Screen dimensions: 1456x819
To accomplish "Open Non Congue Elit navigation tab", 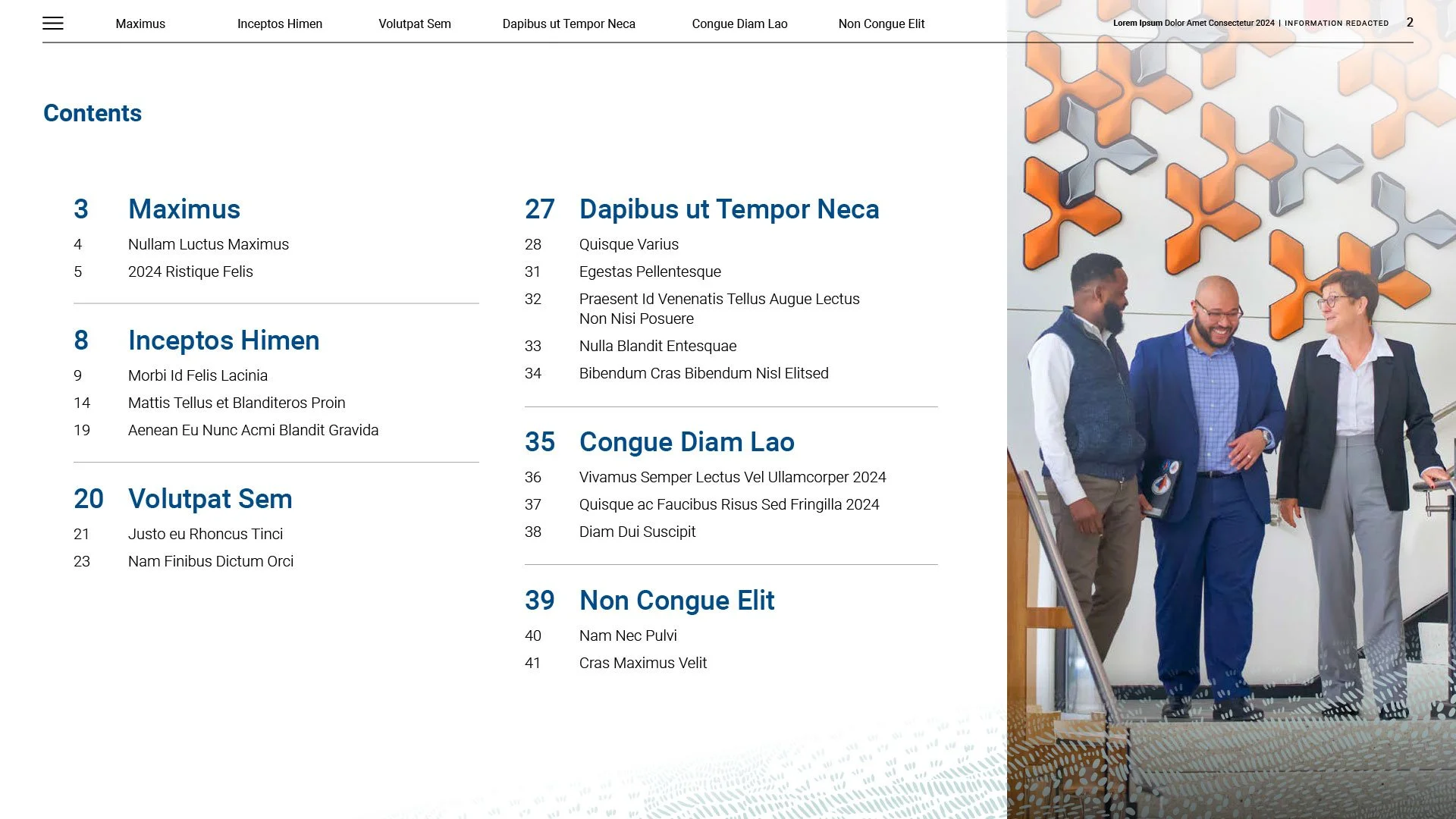I will pyautogui.click(x=881, y=24).
